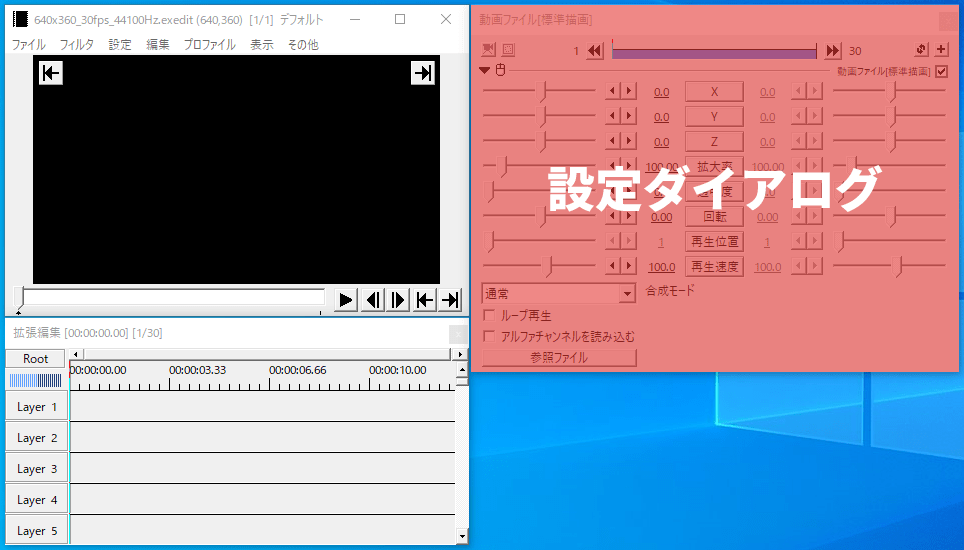
Task: Click the 00:00:03.33 mark on time ruler
Action: [x=197, y=371]
